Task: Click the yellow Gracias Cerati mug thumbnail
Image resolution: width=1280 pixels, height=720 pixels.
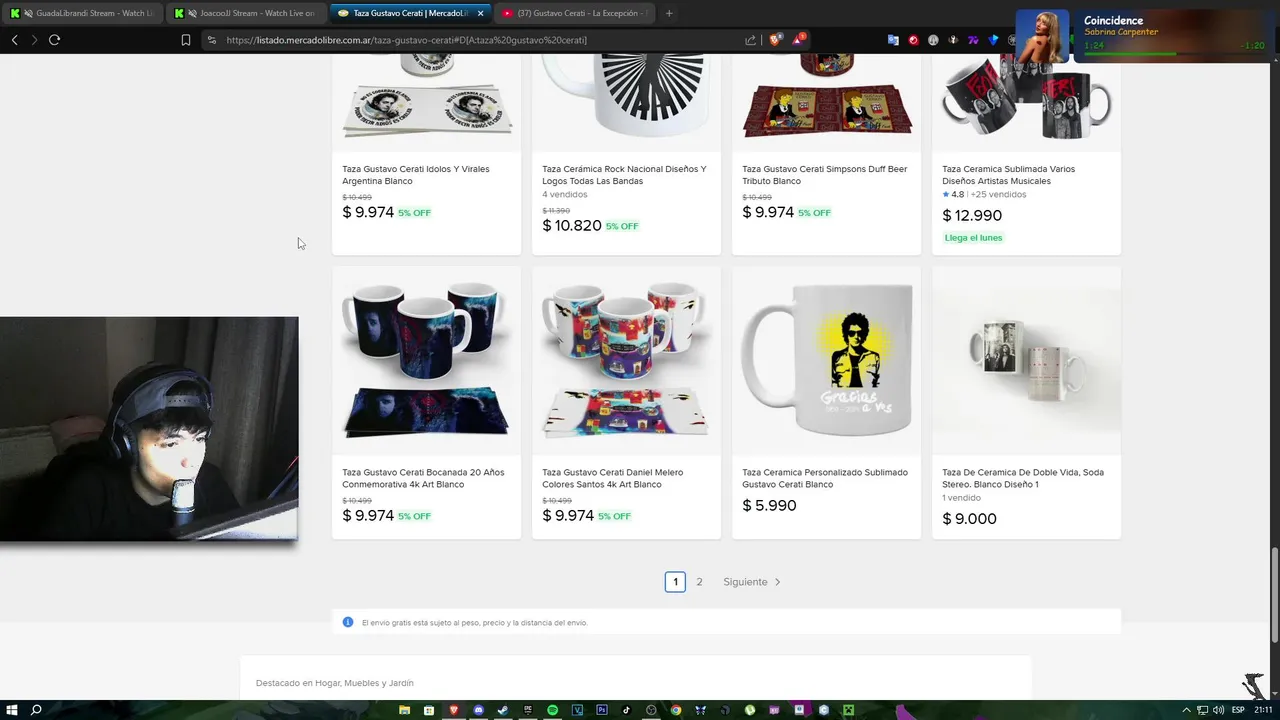Action: pos(826,360)
